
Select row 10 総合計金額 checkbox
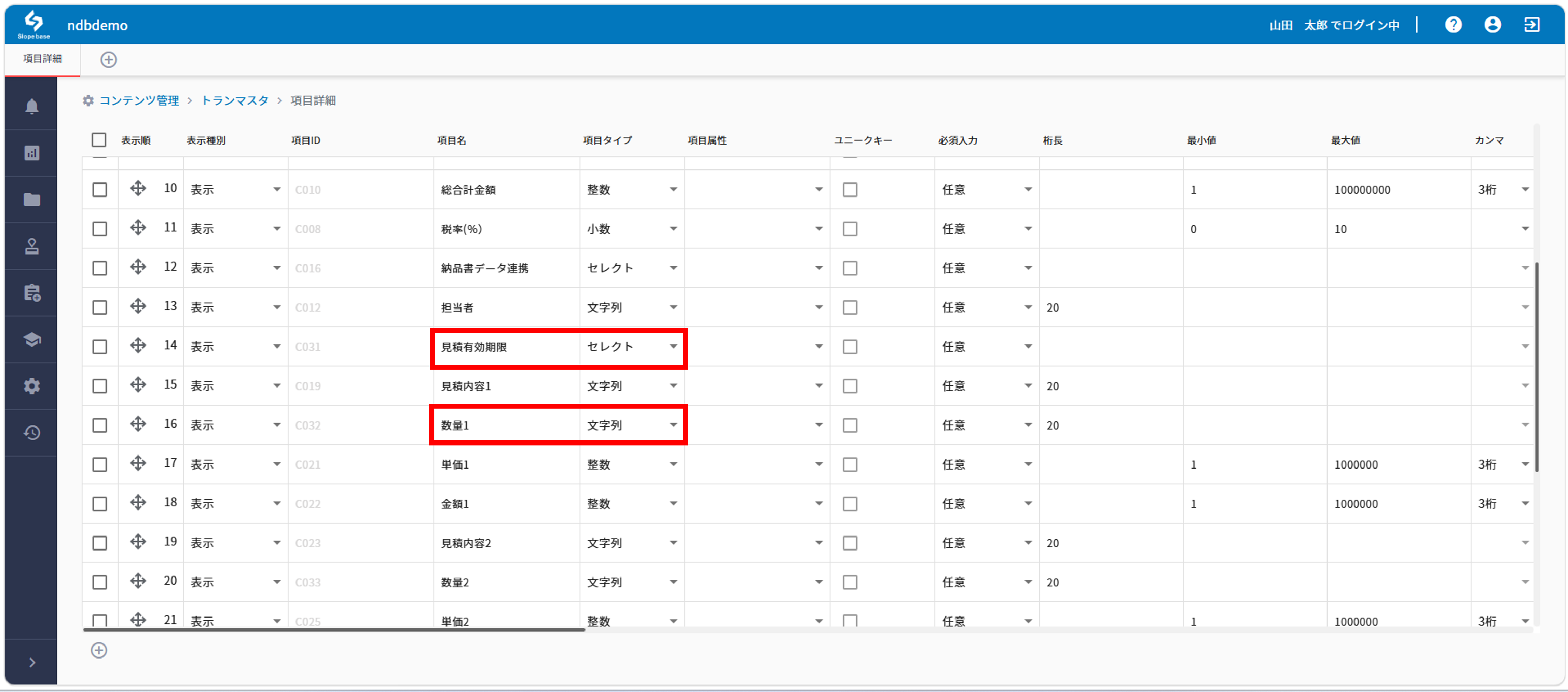pyautogui.click(x=99, y=189)
